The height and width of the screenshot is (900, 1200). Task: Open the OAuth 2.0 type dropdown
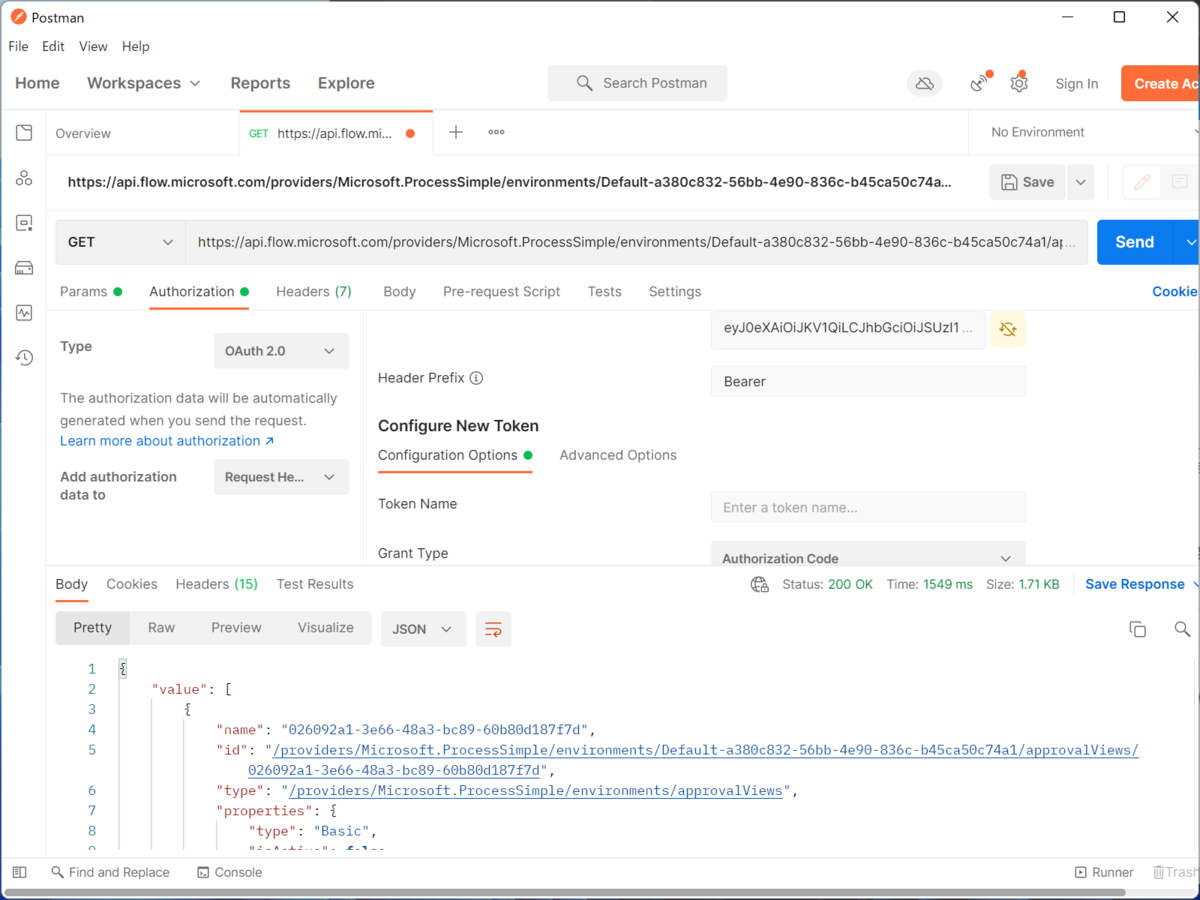[281, 351]
